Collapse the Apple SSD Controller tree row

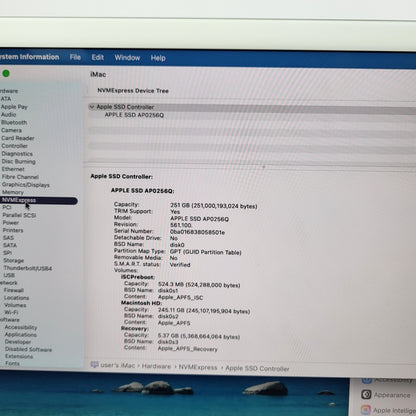pos(92,107)
